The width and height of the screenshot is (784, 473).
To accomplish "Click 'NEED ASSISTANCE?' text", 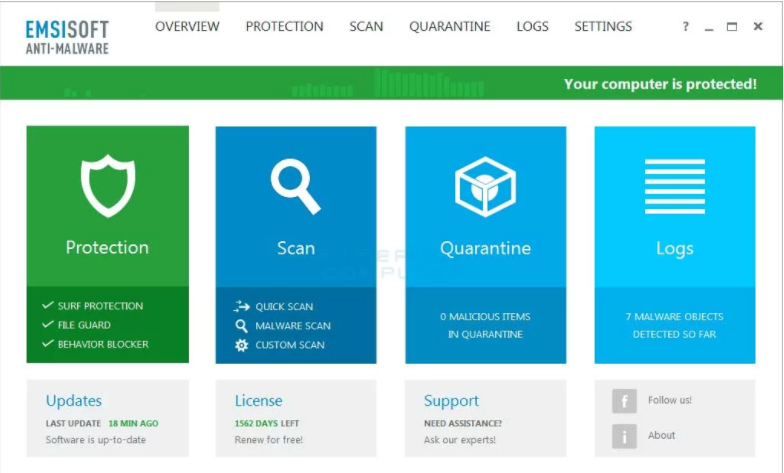I will pyautogui.click(x=462, y=424).
